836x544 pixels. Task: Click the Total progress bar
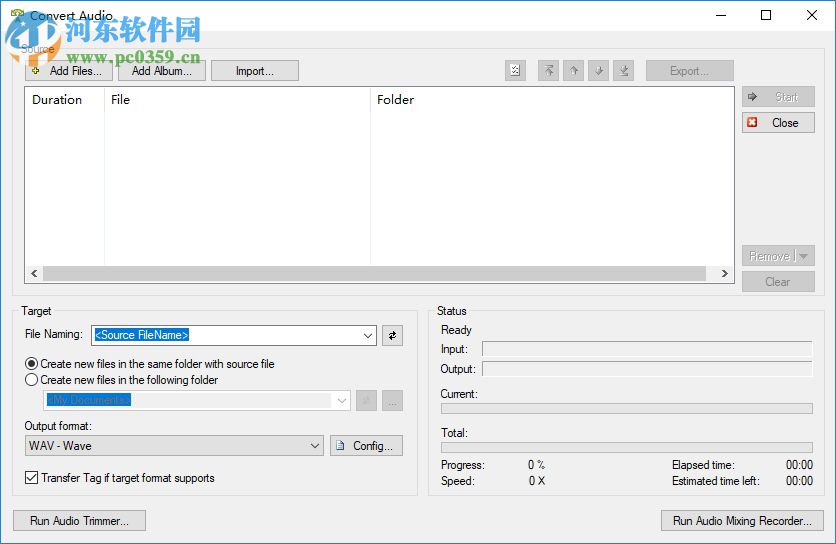(x=627, y=447)
